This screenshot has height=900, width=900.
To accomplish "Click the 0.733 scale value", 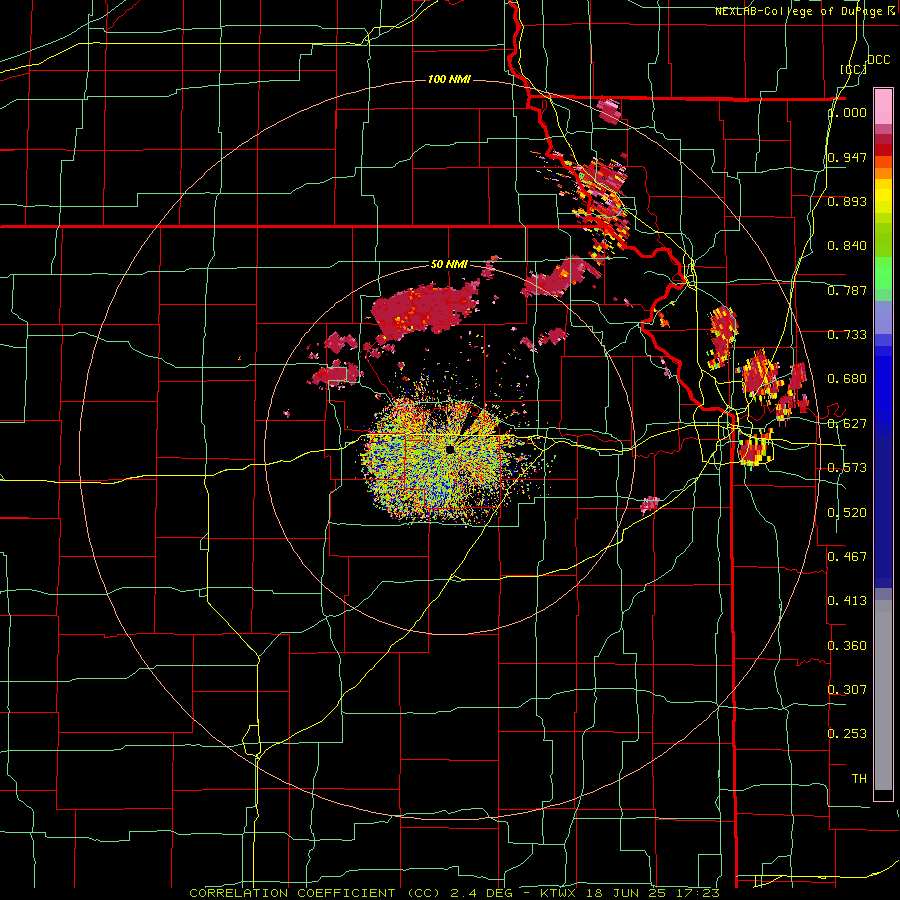I will tap(847, 335).
